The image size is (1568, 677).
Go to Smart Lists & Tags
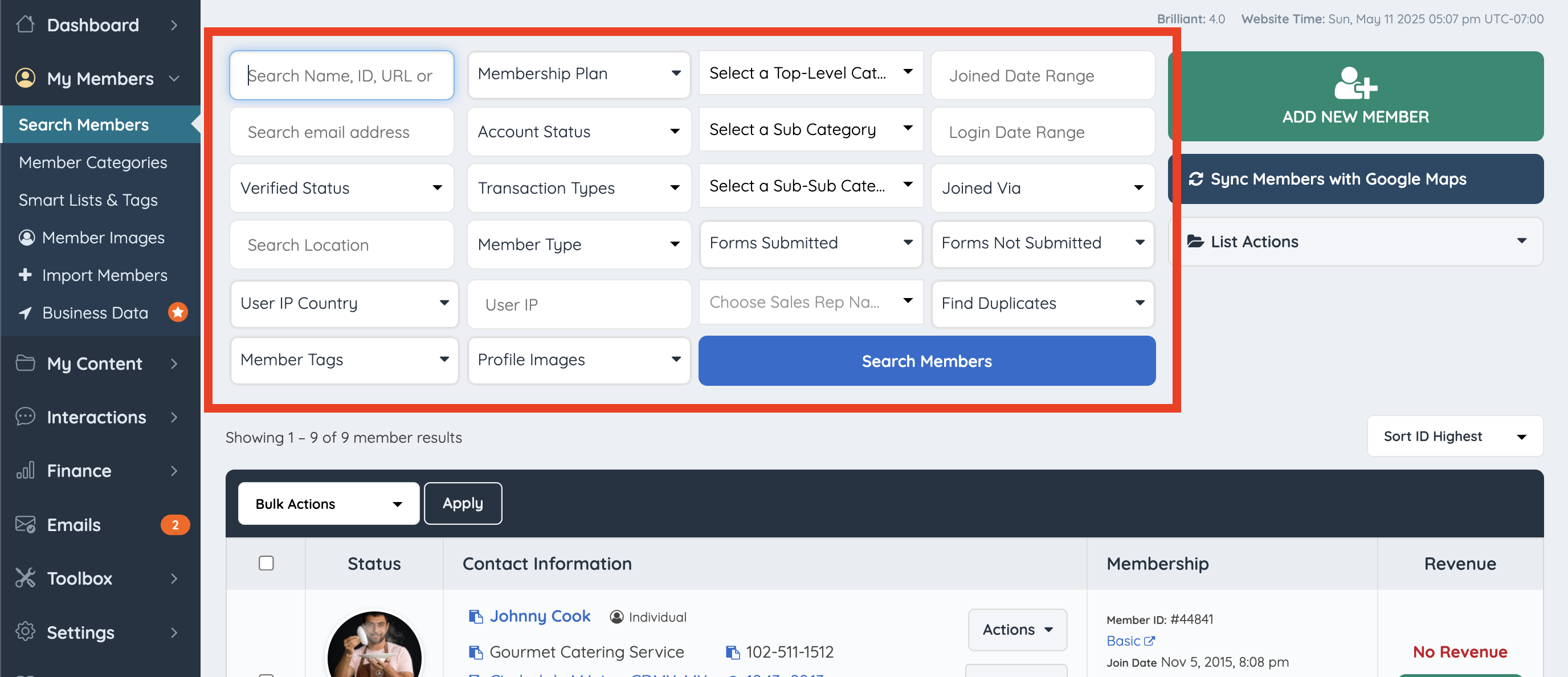click(x=88, y=200)
